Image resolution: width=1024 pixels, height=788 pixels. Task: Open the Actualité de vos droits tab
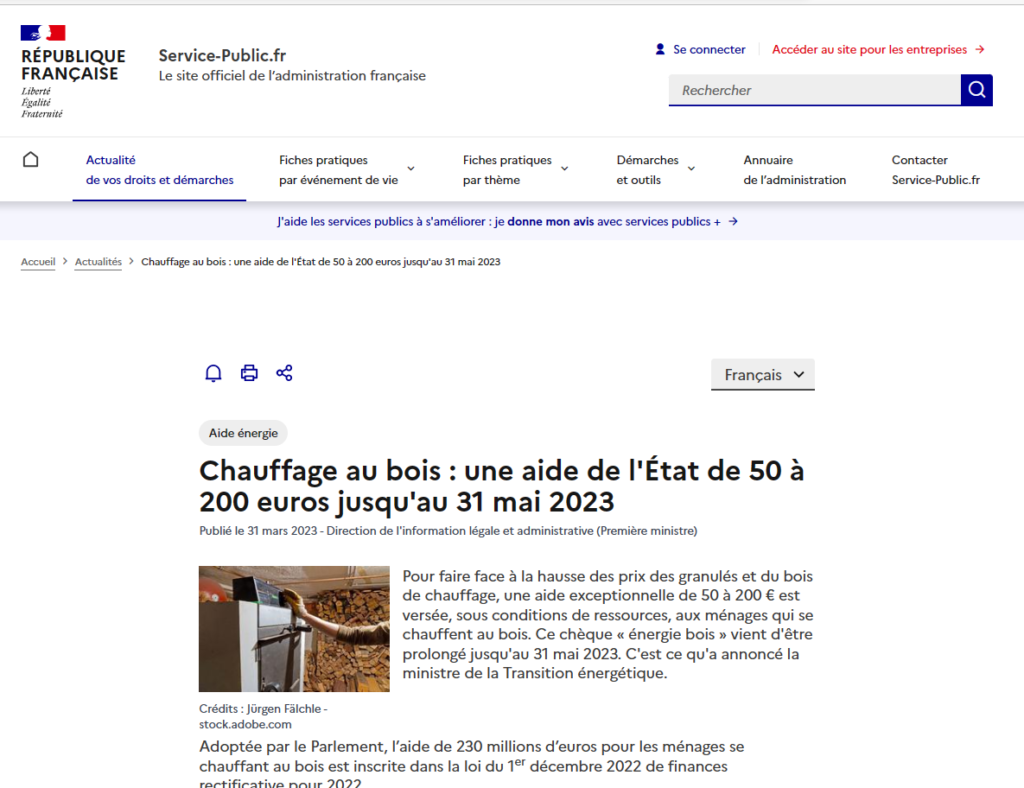coord(159,169)
